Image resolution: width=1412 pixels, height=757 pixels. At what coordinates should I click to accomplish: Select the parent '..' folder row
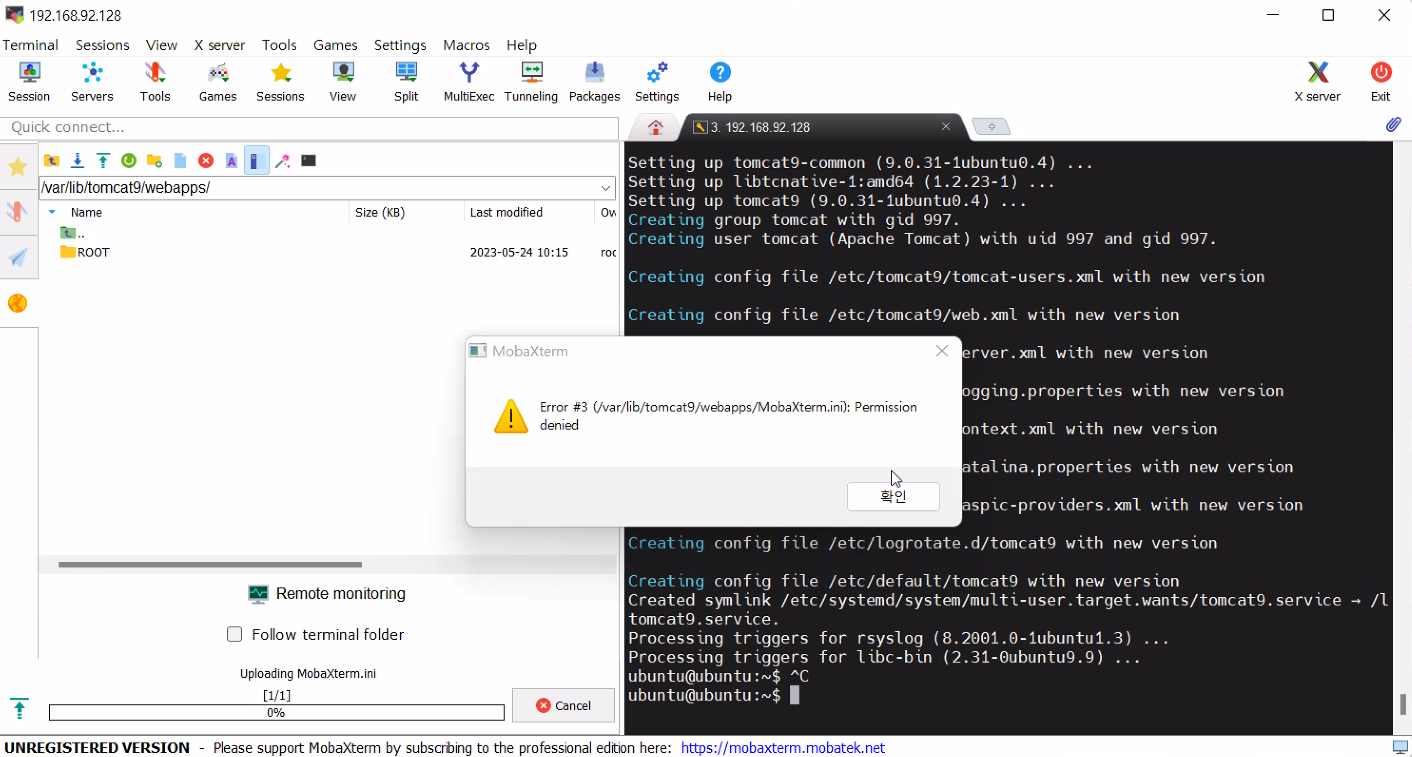coord(329,233)
